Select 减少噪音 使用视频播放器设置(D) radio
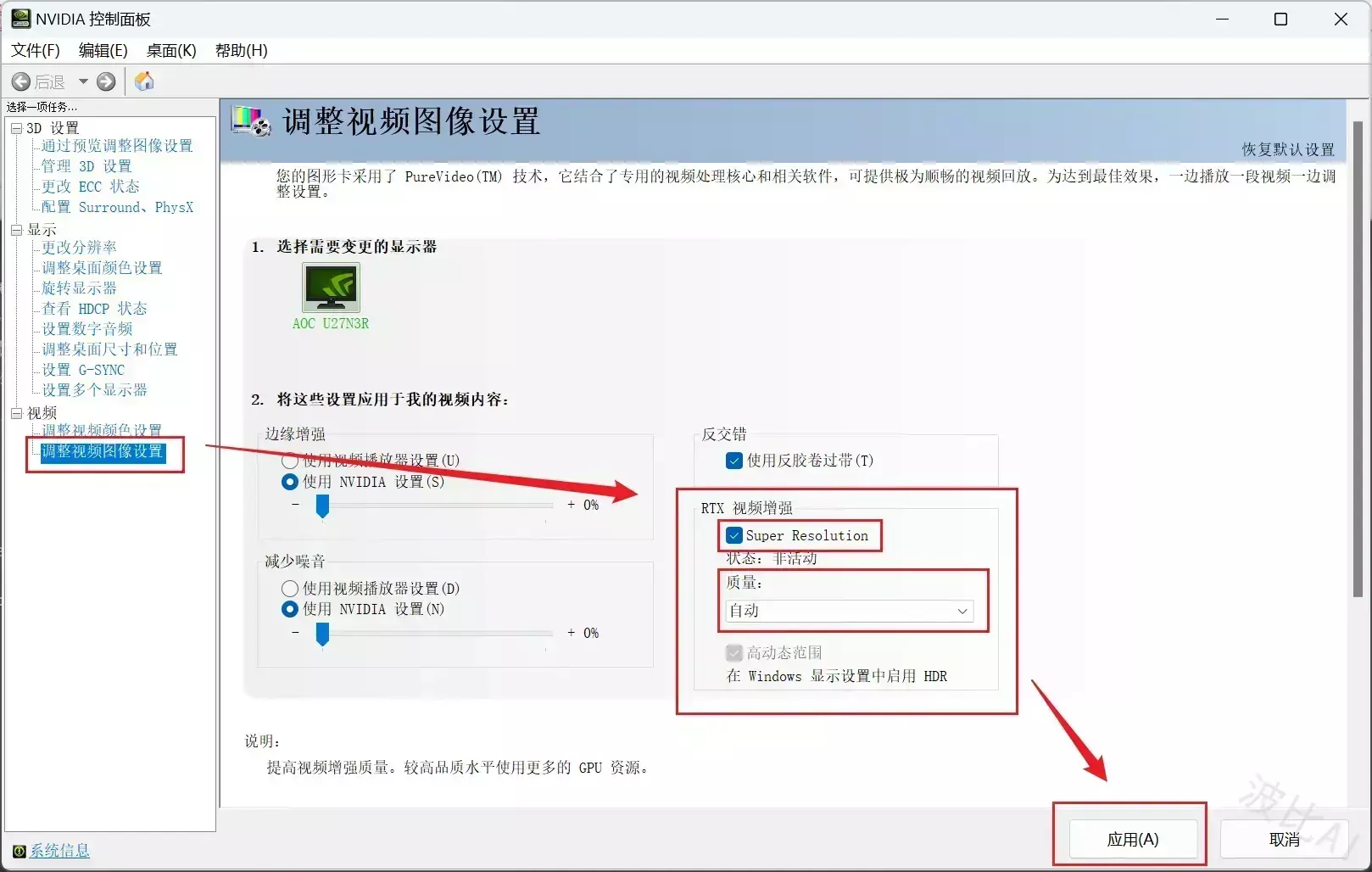 tap(290, 589)
